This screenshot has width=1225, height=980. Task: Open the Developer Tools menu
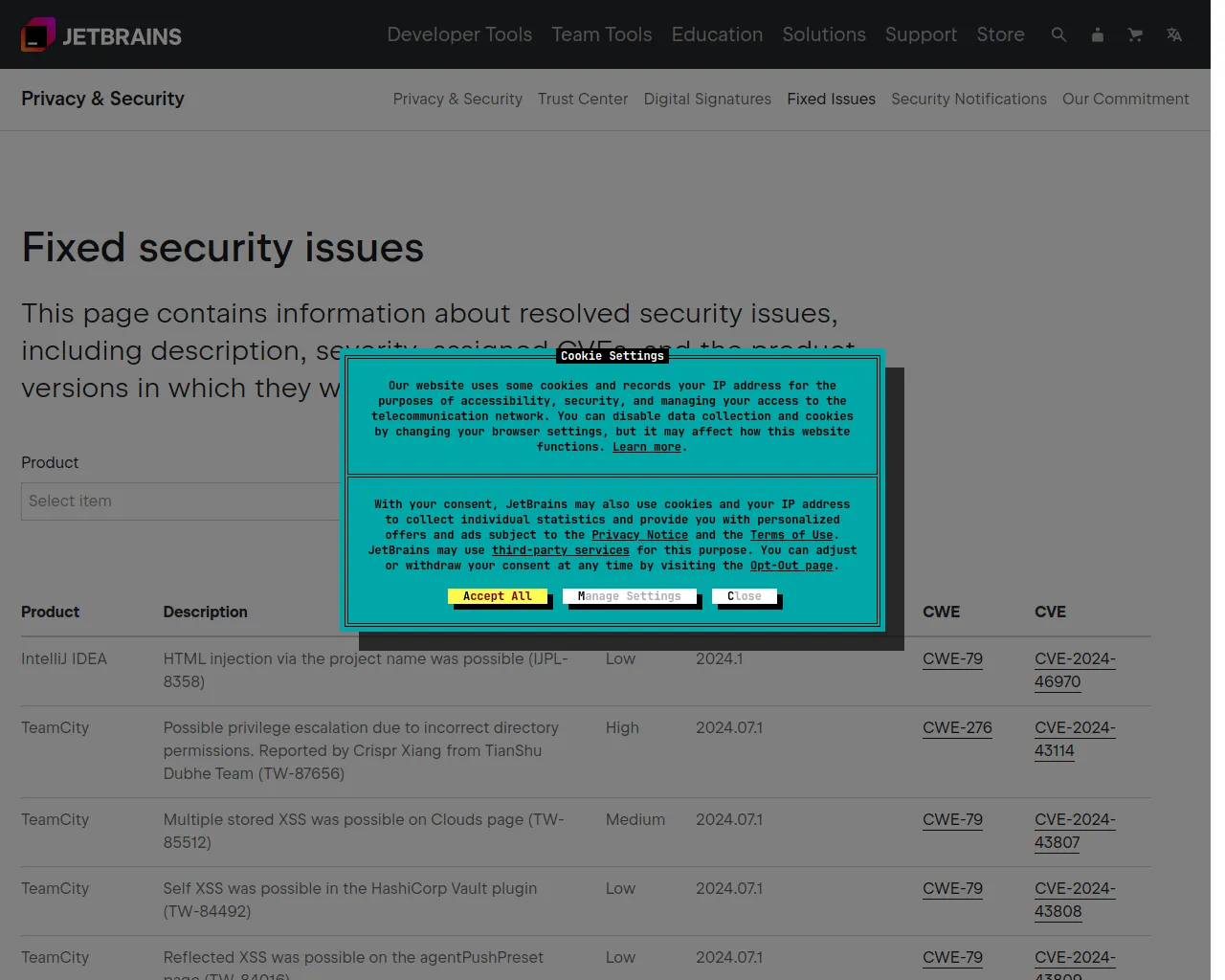(459, 34)
